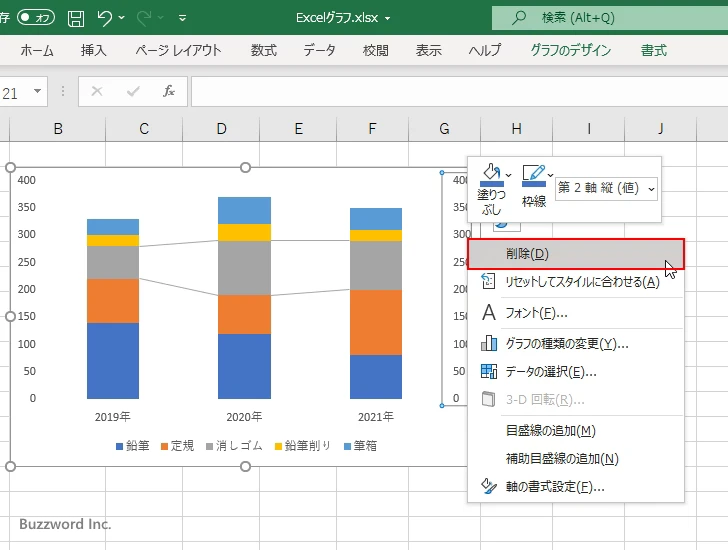728x550 pixels.
Task: Select the 2020年 gray 消しゴム bar segment
Action: tap(244, 268)
